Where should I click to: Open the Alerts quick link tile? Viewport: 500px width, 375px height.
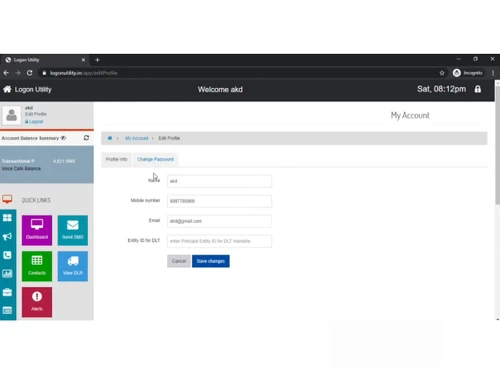click(37, 302)
